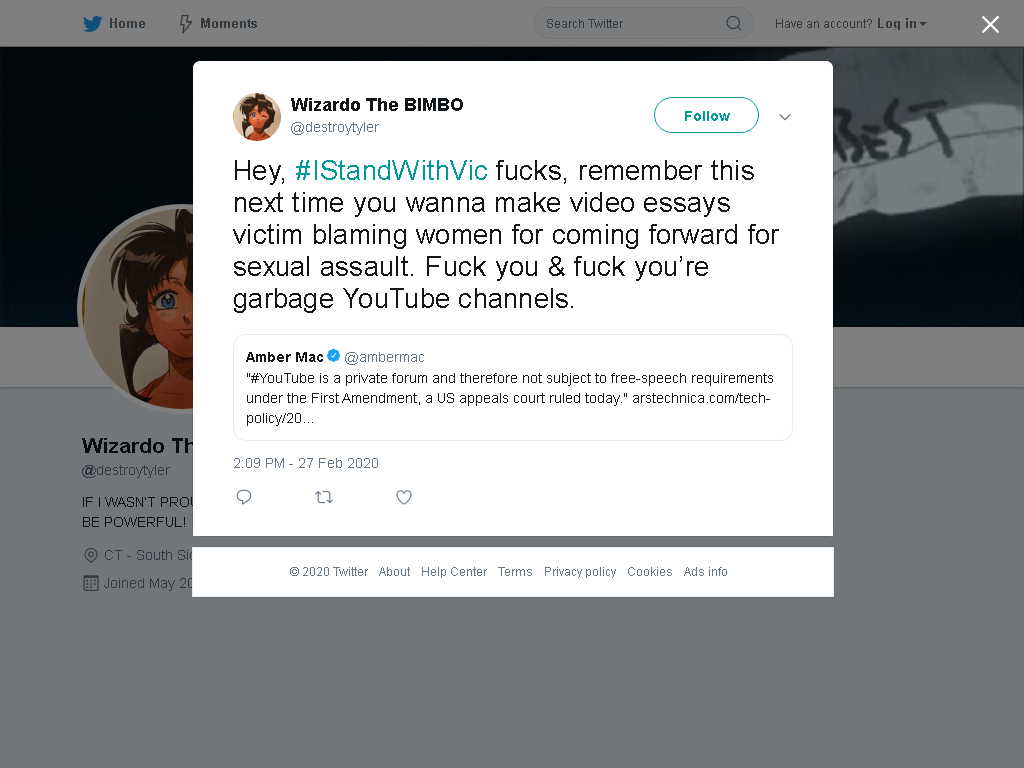Viewport: 1024px width, 768px height.
Task: Open the Privacy policy footer link
Action: [580, 571]
